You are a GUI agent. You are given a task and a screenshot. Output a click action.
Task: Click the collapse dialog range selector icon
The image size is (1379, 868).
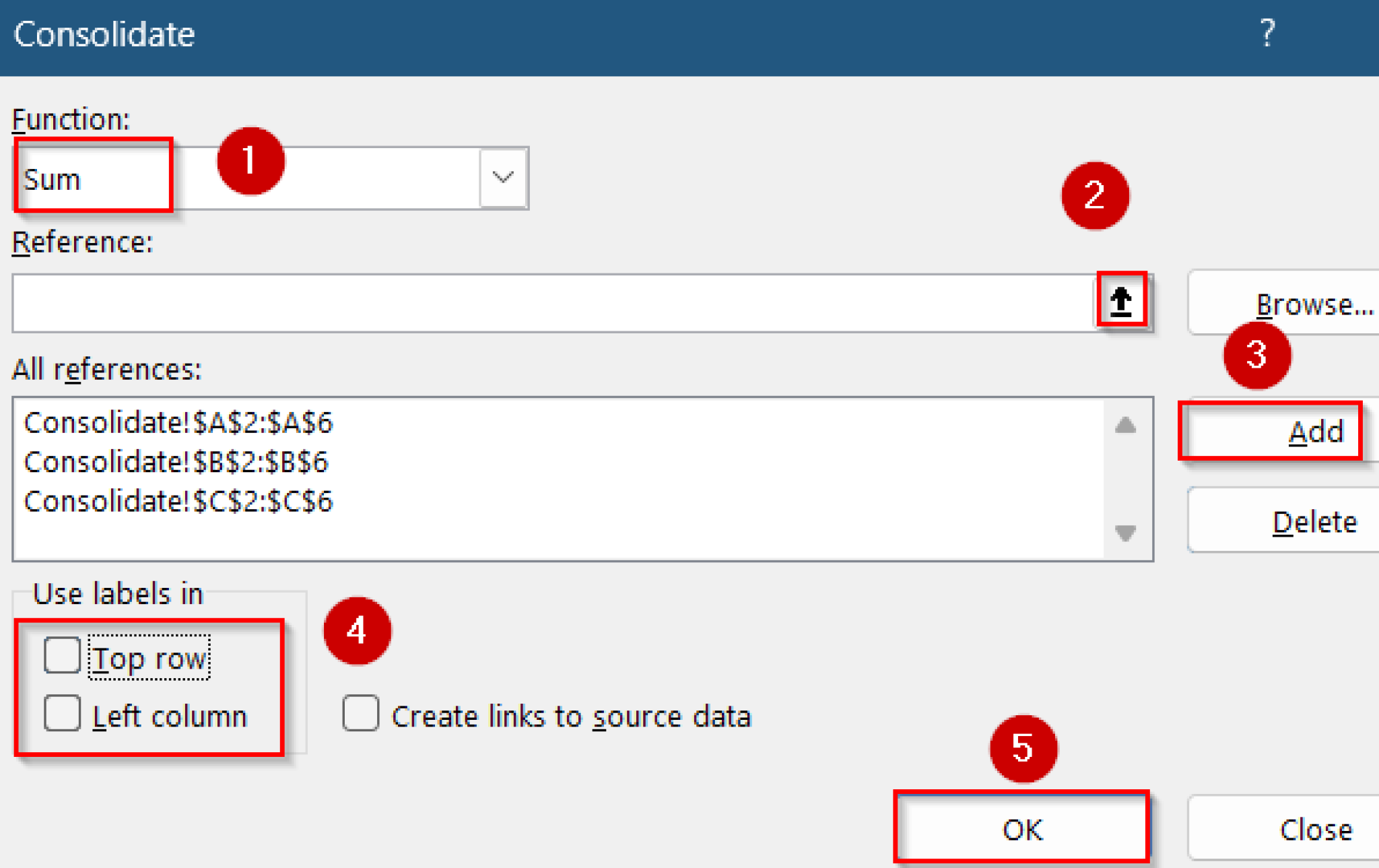tap(1121, 301)
